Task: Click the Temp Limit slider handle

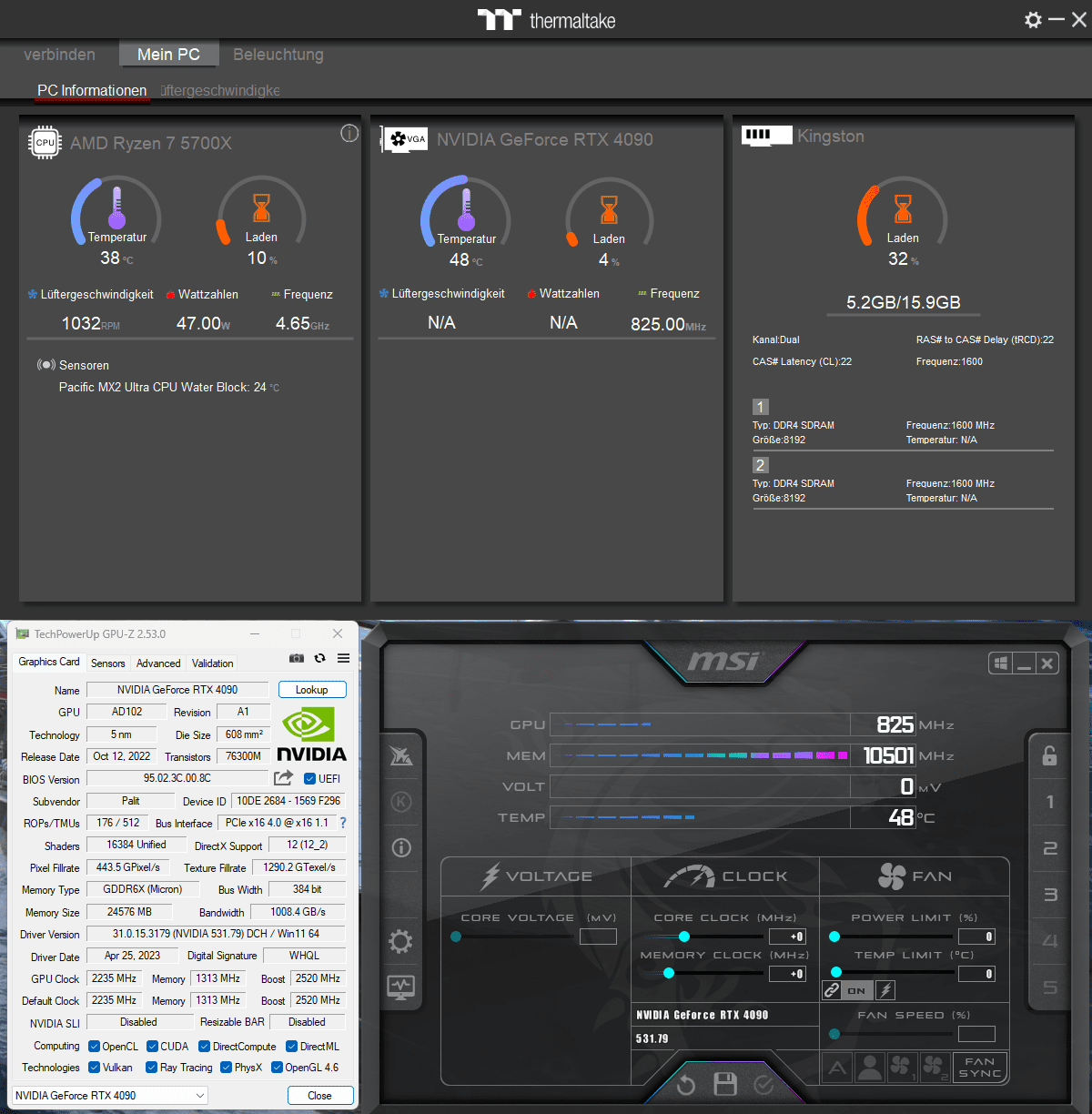Action: (836, 972)
